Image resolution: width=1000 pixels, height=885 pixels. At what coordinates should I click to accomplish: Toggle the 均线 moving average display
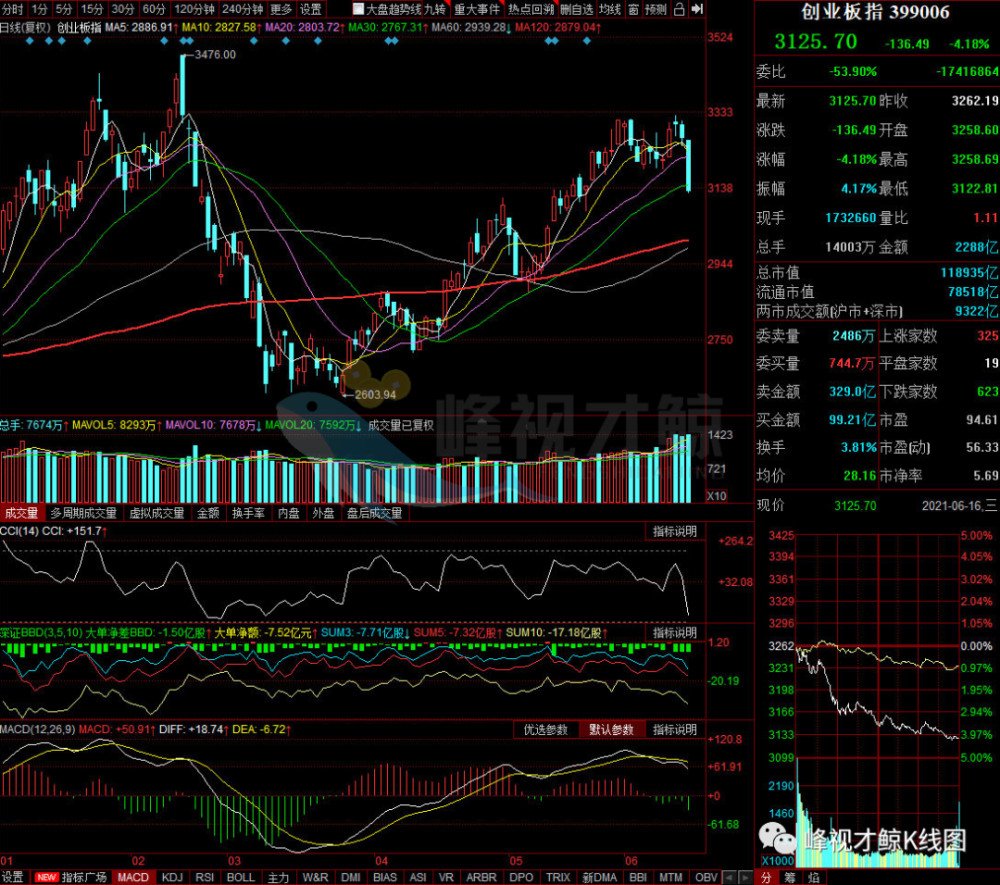610,9
